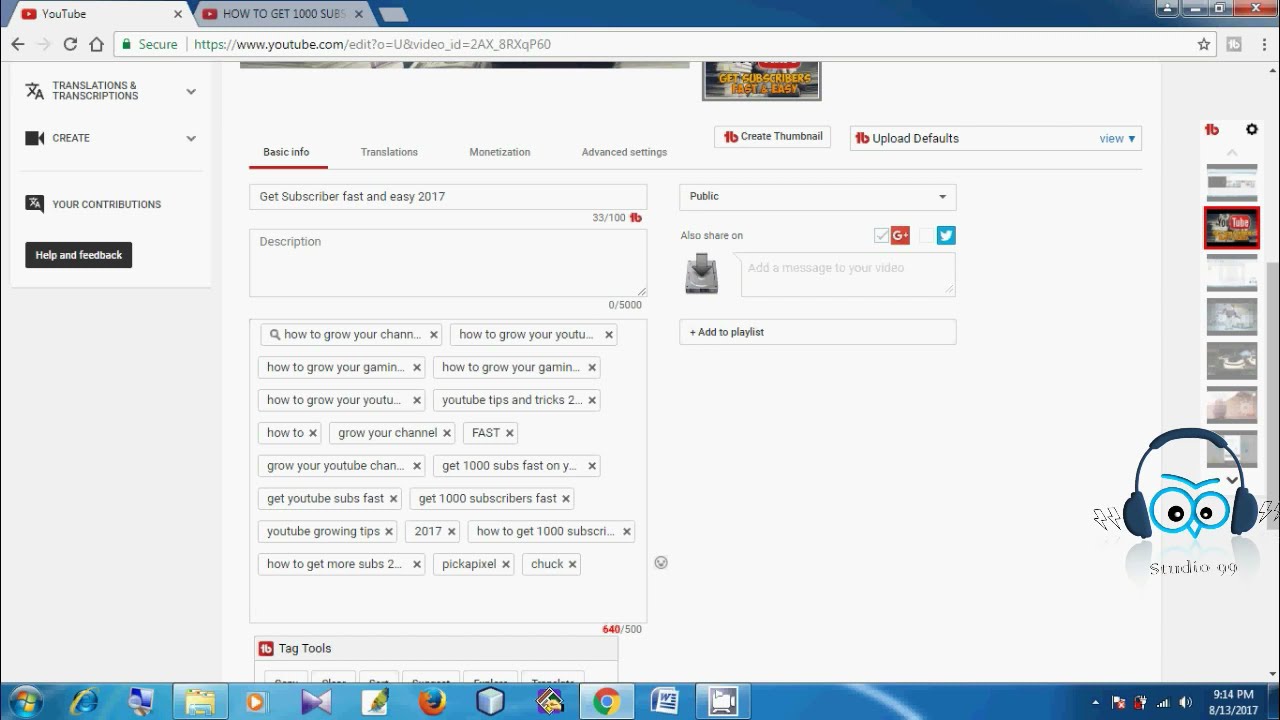Expand Translations & Transcriptions menu

click(110, 91)
